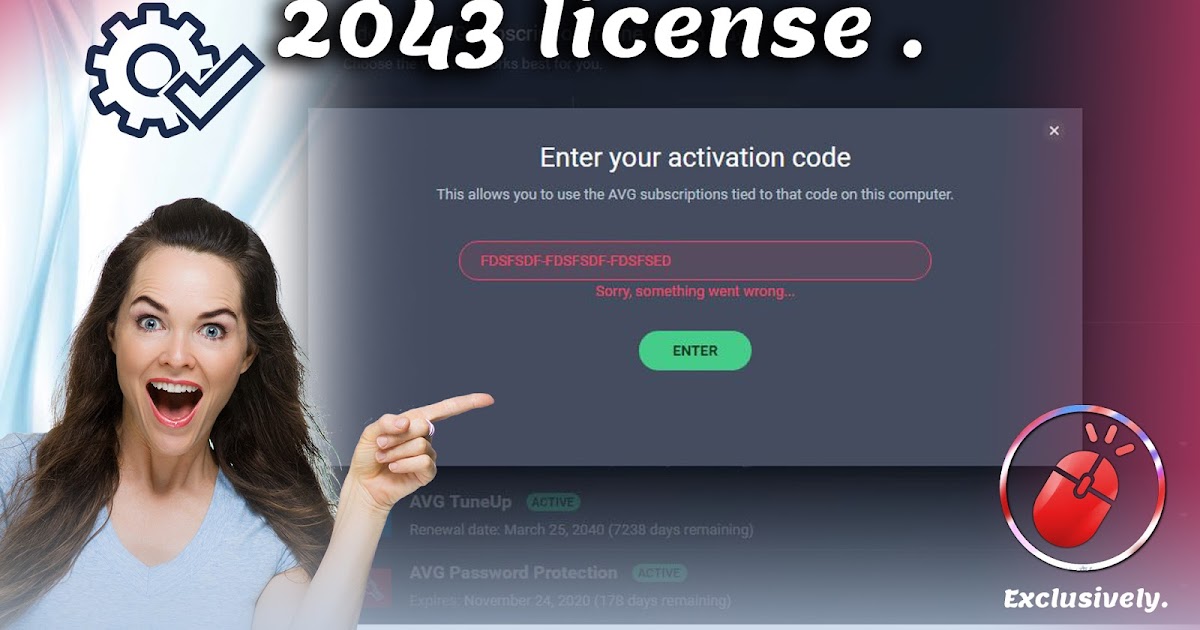Focus the activation code input field
This screenshot has height=630, width=1200.
pos(695,260)
